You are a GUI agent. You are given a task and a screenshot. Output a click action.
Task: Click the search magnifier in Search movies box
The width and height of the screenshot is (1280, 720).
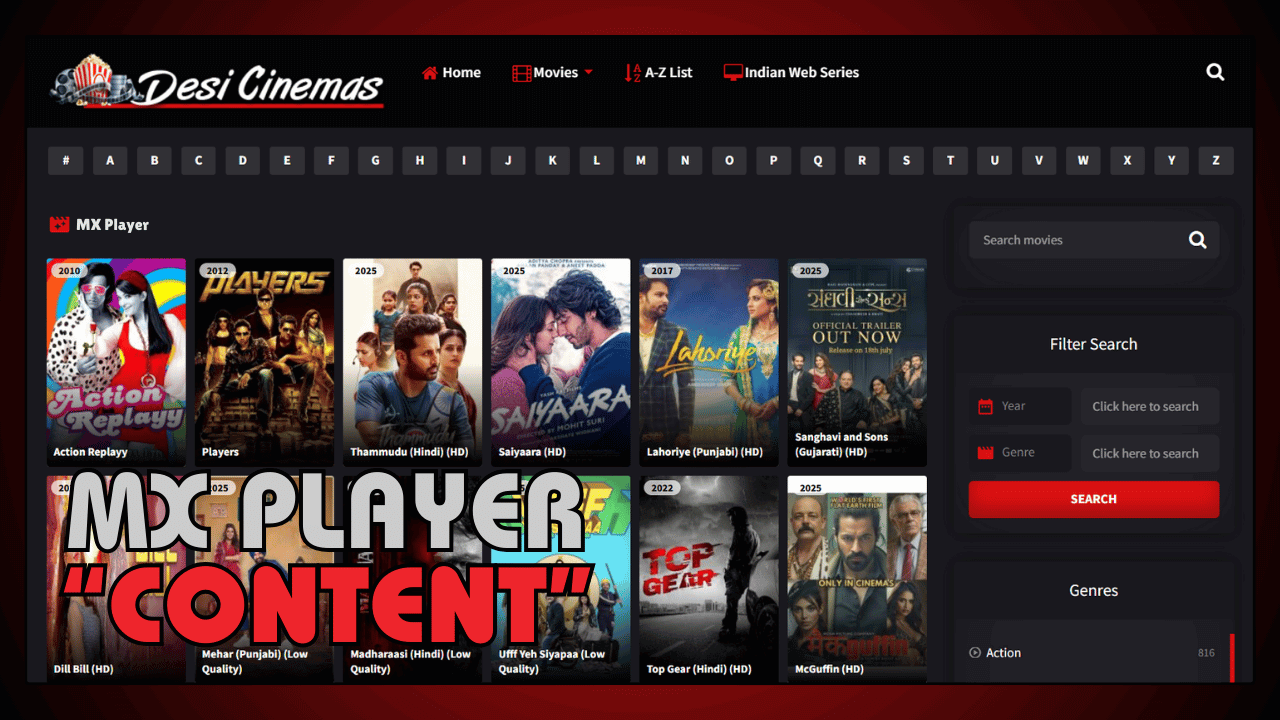[x=1198, y=240]
